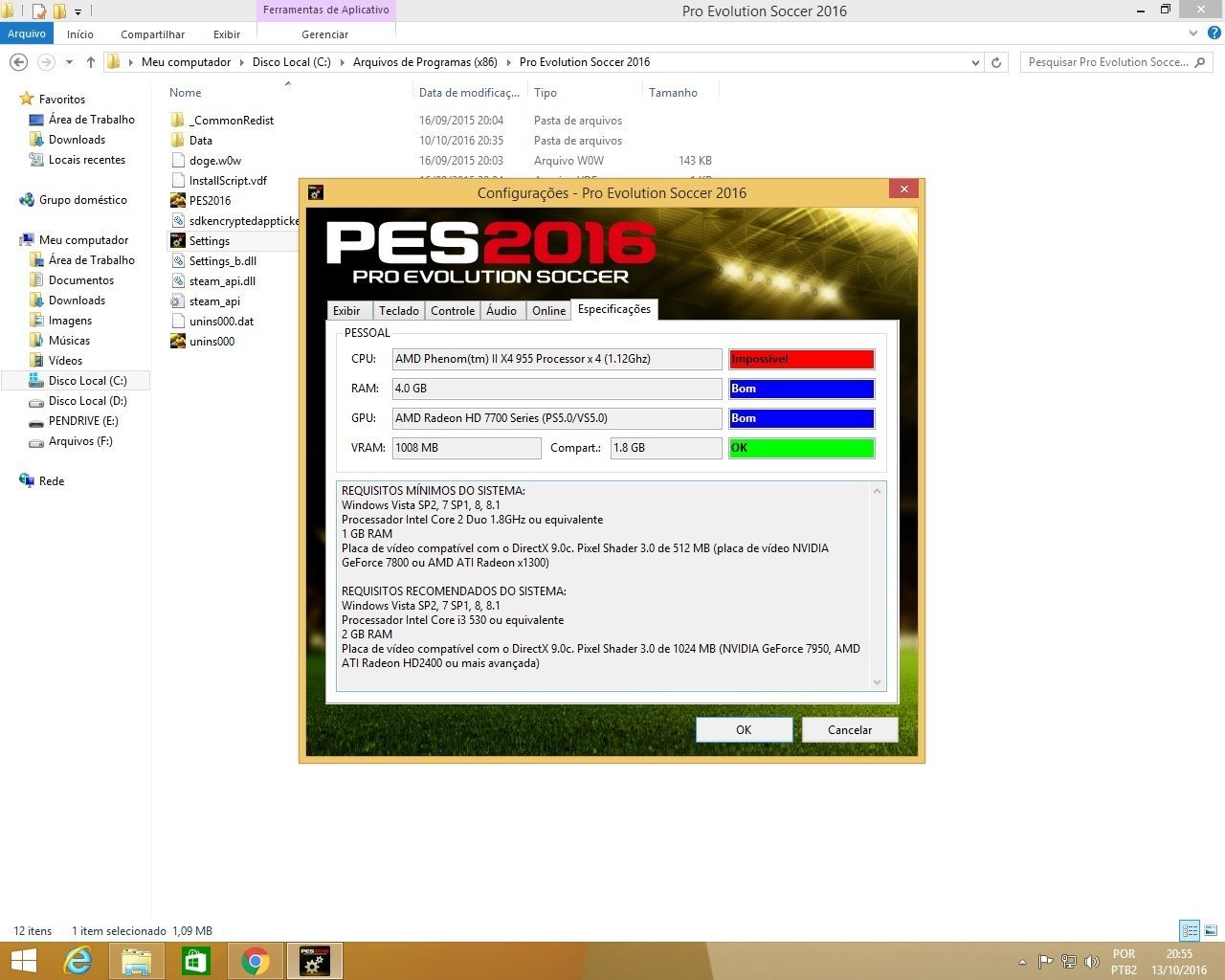Screen dimensions: 1225x980
Task: Open the Exibir tab in settings dialog
Action: (346, 311)
